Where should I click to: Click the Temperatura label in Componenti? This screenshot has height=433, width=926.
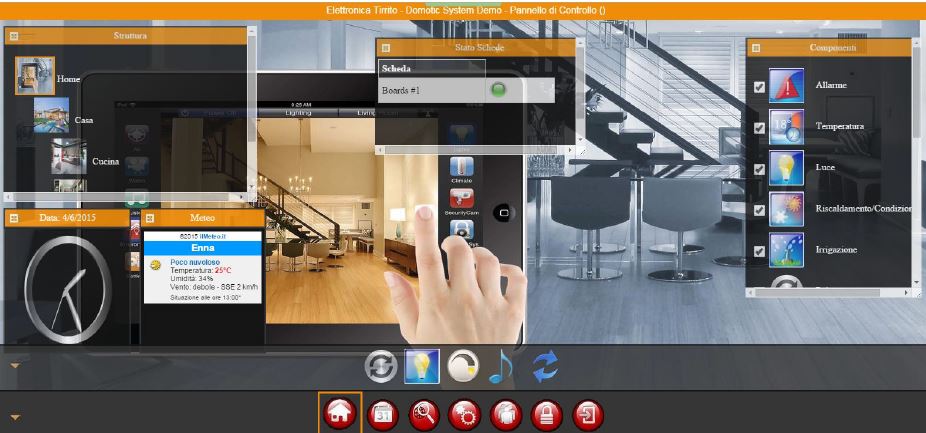[839, 126]
